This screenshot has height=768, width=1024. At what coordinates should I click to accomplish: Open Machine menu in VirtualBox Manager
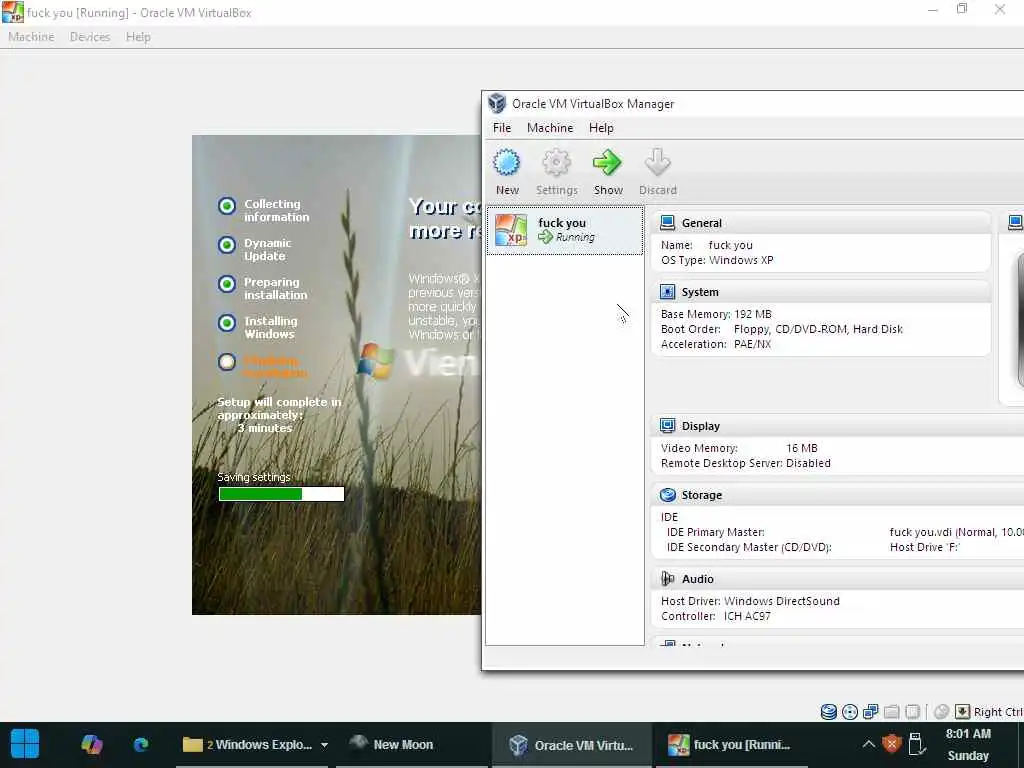(550, 128)
